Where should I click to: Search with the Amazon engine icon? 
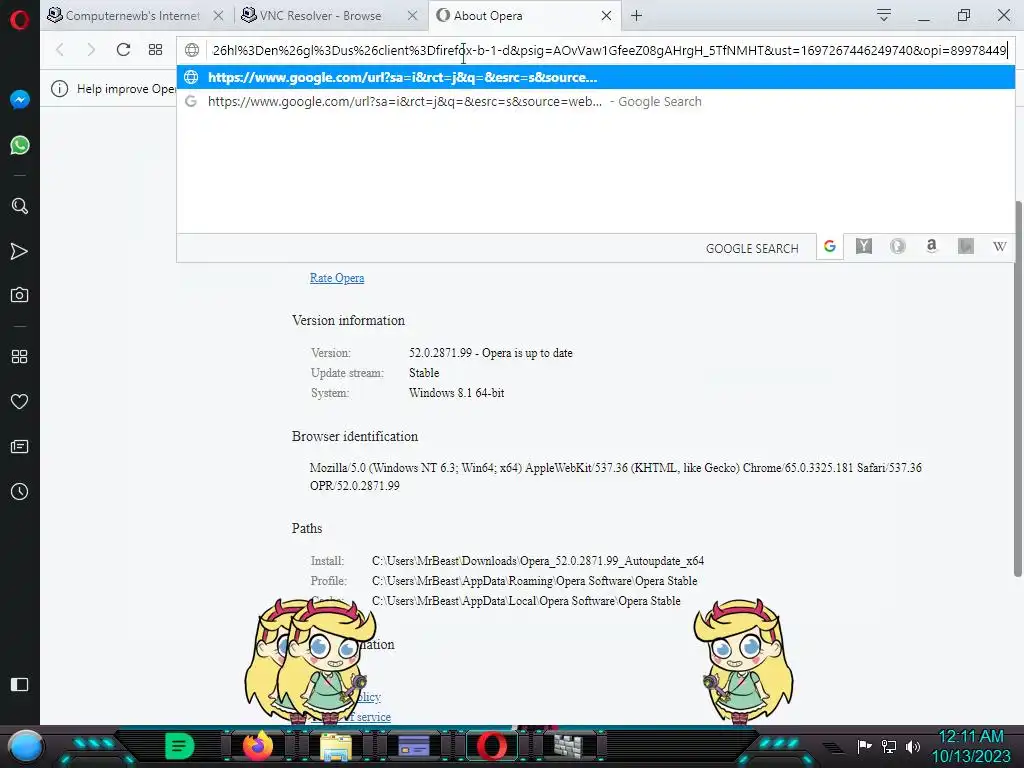pos(931,246)
